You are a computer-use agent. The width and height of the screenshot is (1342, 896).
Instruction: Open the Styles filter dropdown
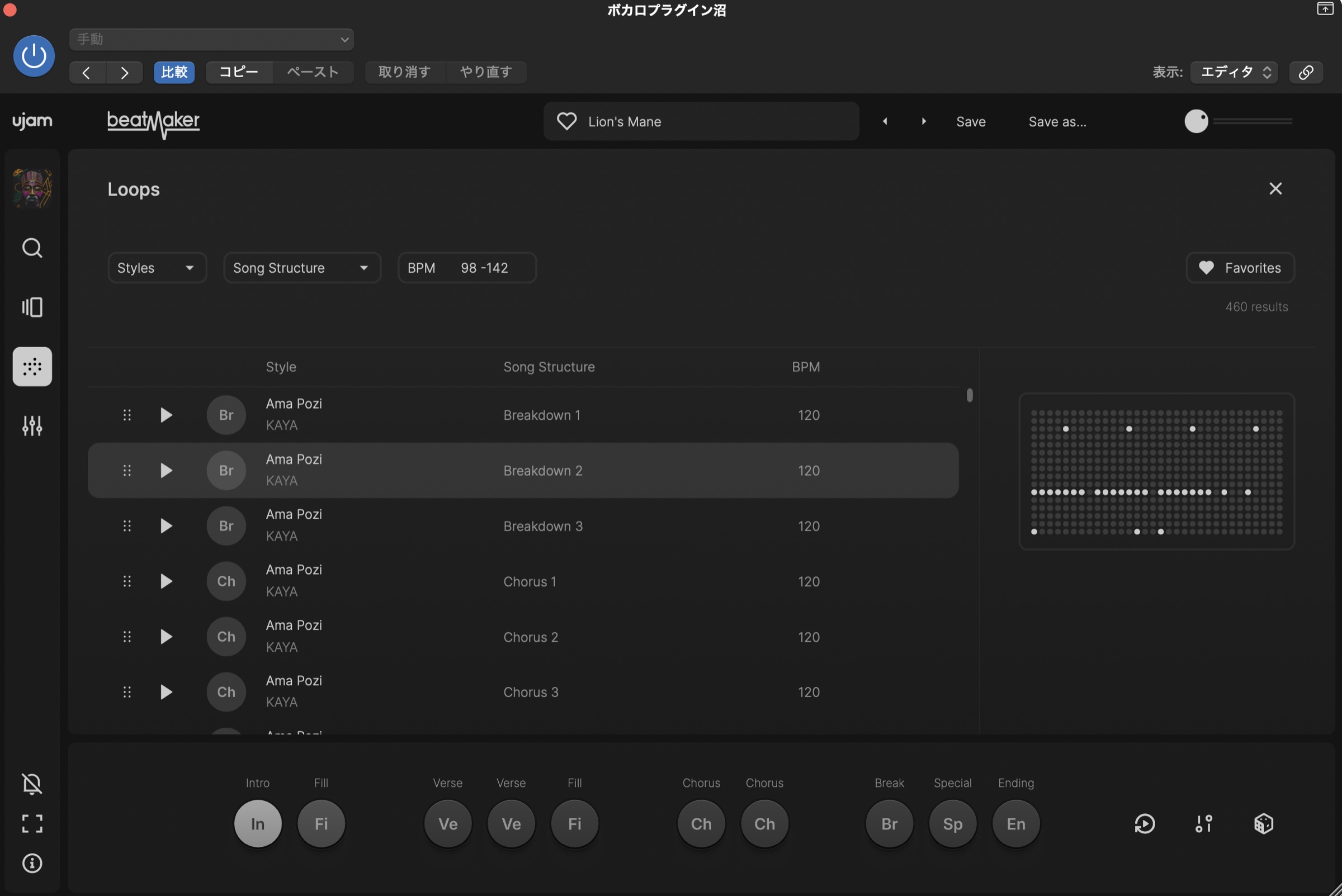click(157, 268)
